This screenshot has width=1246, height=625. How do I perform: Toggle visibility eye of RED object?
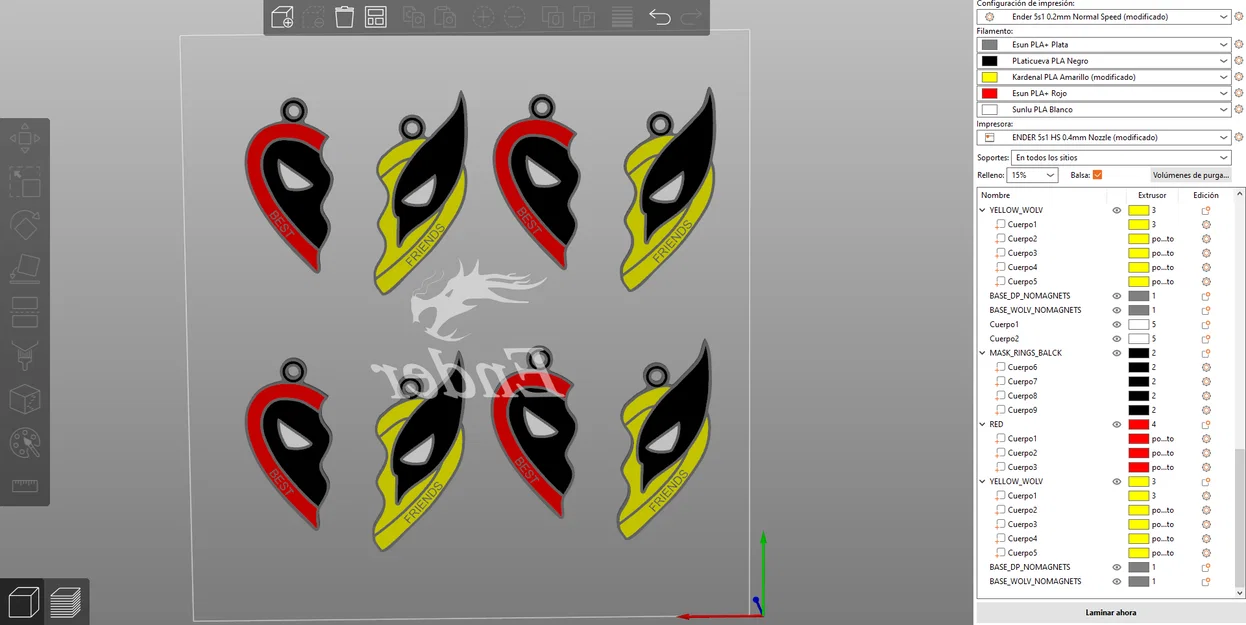click(x=1117, y=425)
